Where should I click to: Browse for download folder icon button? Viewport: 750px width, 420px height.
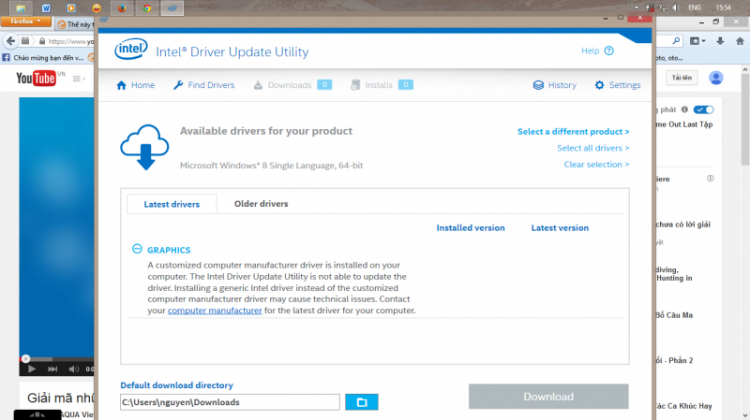tap(362, 402)
